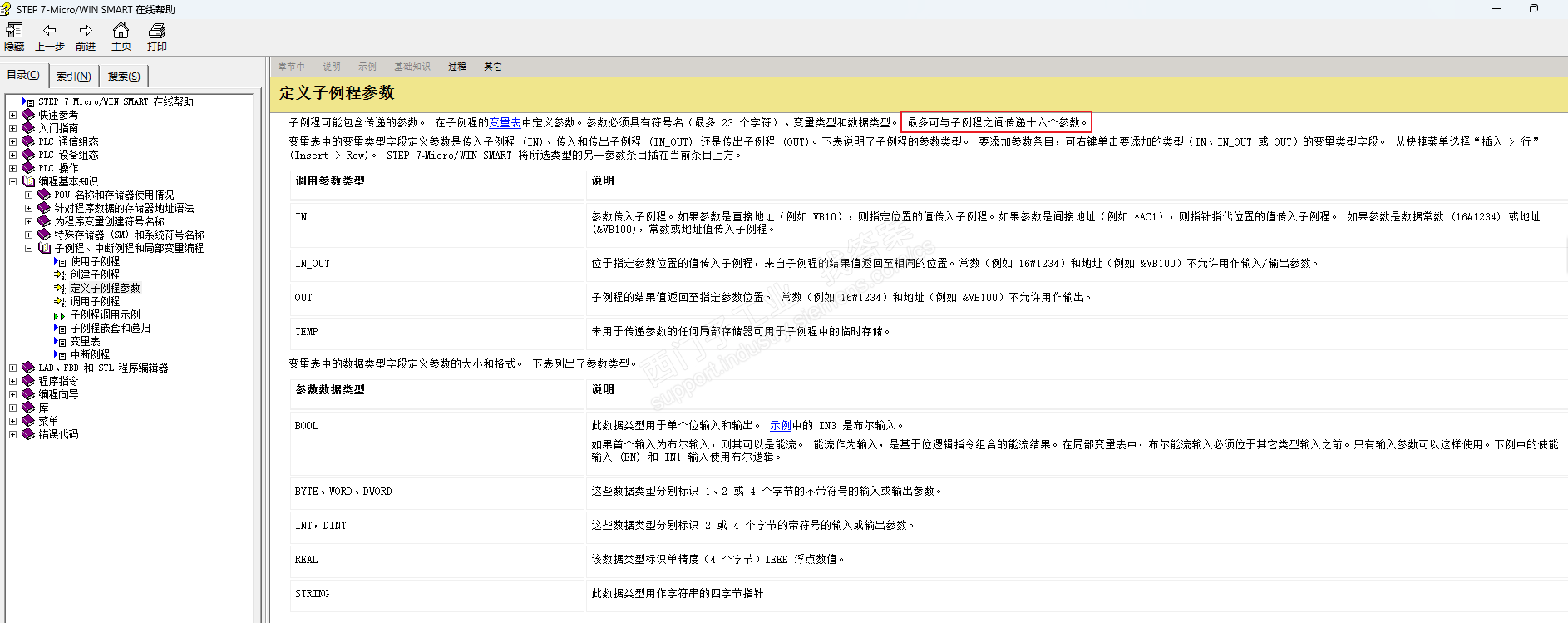Select the 基础知识 tab in the topic header

point(412,67)
